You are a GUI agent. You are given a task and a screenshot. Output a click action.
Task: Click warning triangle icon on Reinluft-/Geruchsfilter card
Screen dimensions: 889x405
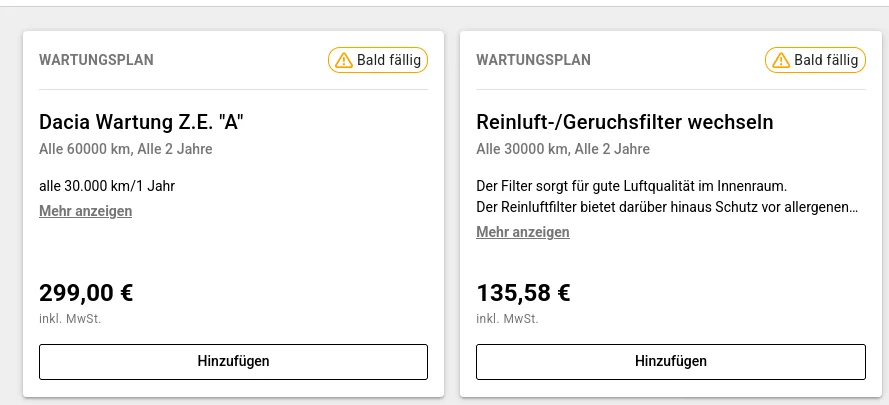pos(780,60)
